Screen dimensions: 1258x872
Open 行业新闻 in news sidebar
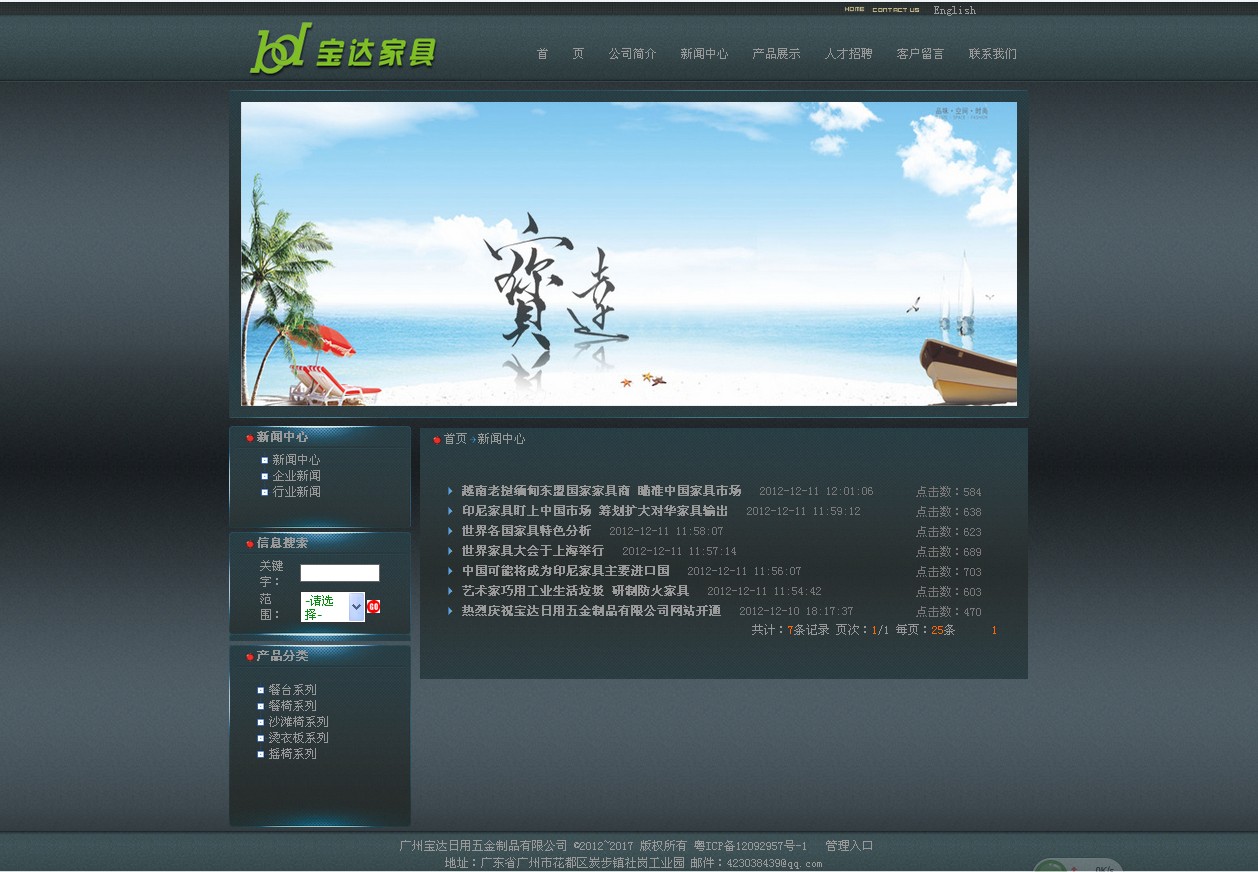click(297, 492)
